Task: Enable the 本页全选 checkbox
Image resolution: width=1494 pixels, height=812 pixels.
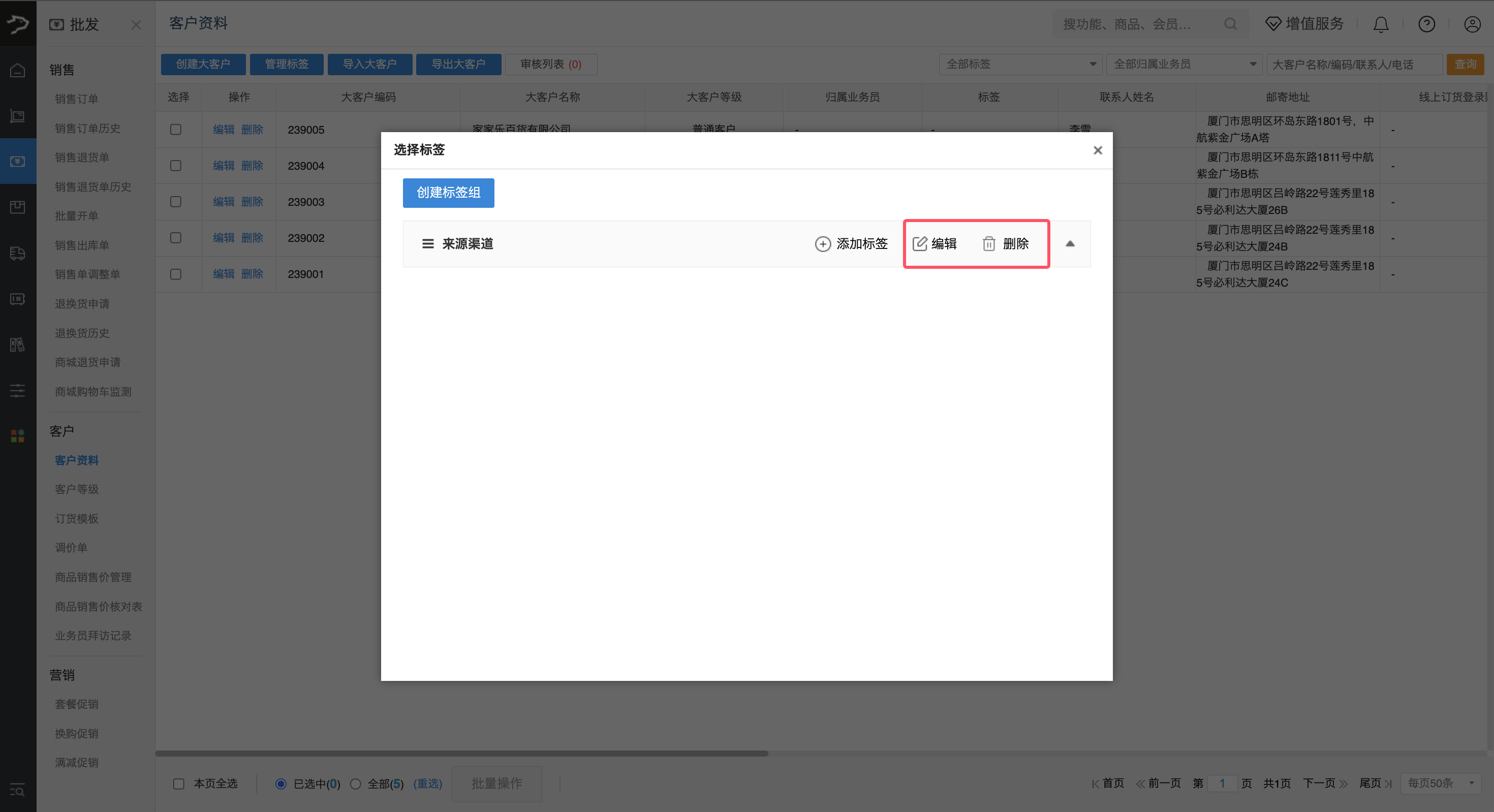Action: pyautogui.click(x=179, y=784)
